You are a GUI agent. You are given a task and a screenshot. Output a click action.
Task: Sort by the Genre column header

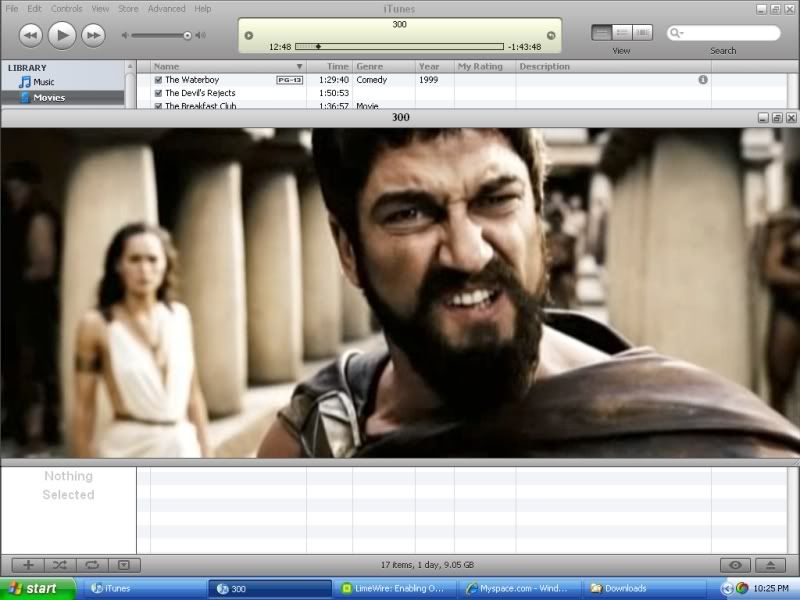pos(384,67)
